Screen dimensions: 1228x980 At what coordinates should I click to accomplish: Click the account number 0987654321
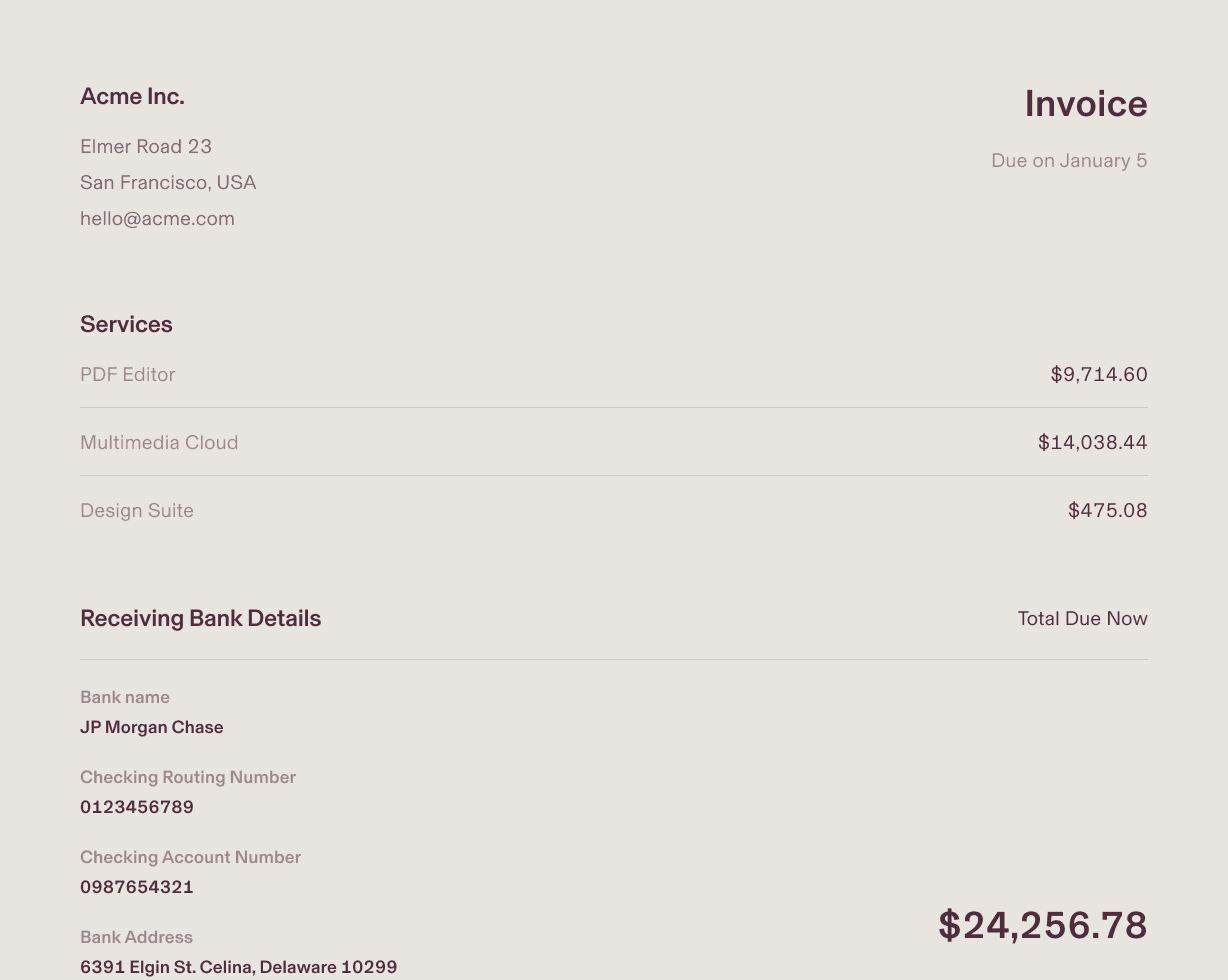[x=137, y=888]
